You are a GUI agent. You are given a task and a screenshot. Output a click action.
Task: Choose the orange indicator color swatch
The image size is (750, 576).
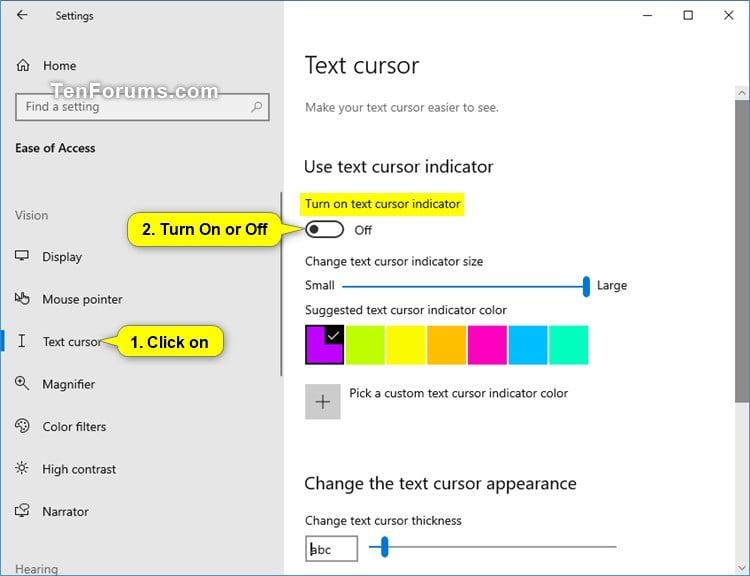click(446, 345)
